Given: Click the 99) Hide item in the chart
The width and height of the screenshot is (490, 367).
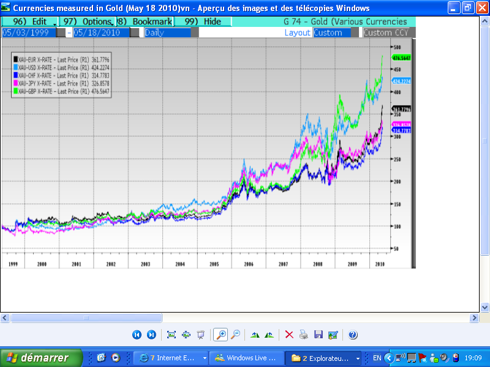Looking at the screenshot, I should click(203, 22).
